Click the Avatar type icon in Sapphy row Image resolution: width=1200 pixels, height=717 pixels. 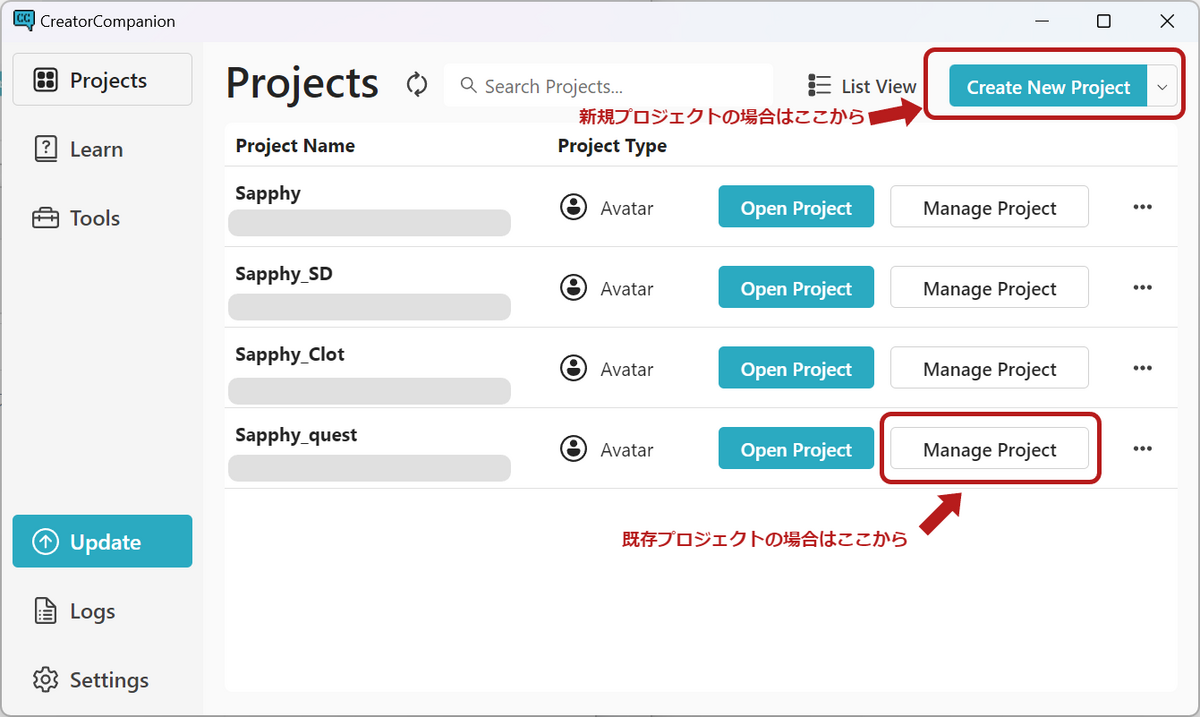coord(573,207)
